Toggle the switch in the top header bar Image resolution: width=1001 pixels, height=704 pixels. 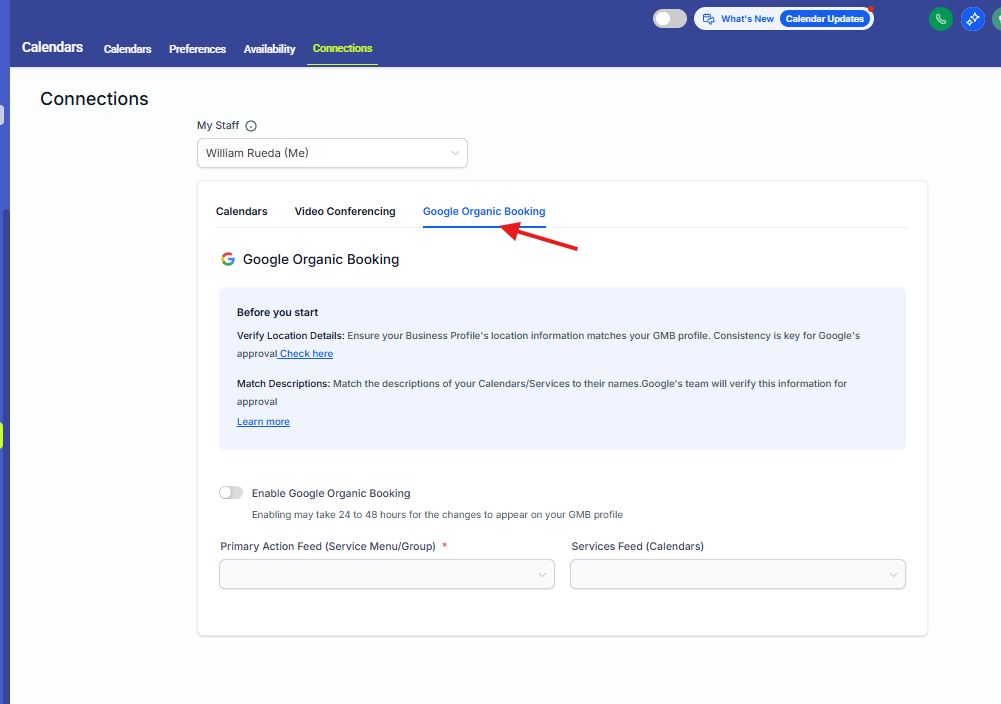click(669, 19)
